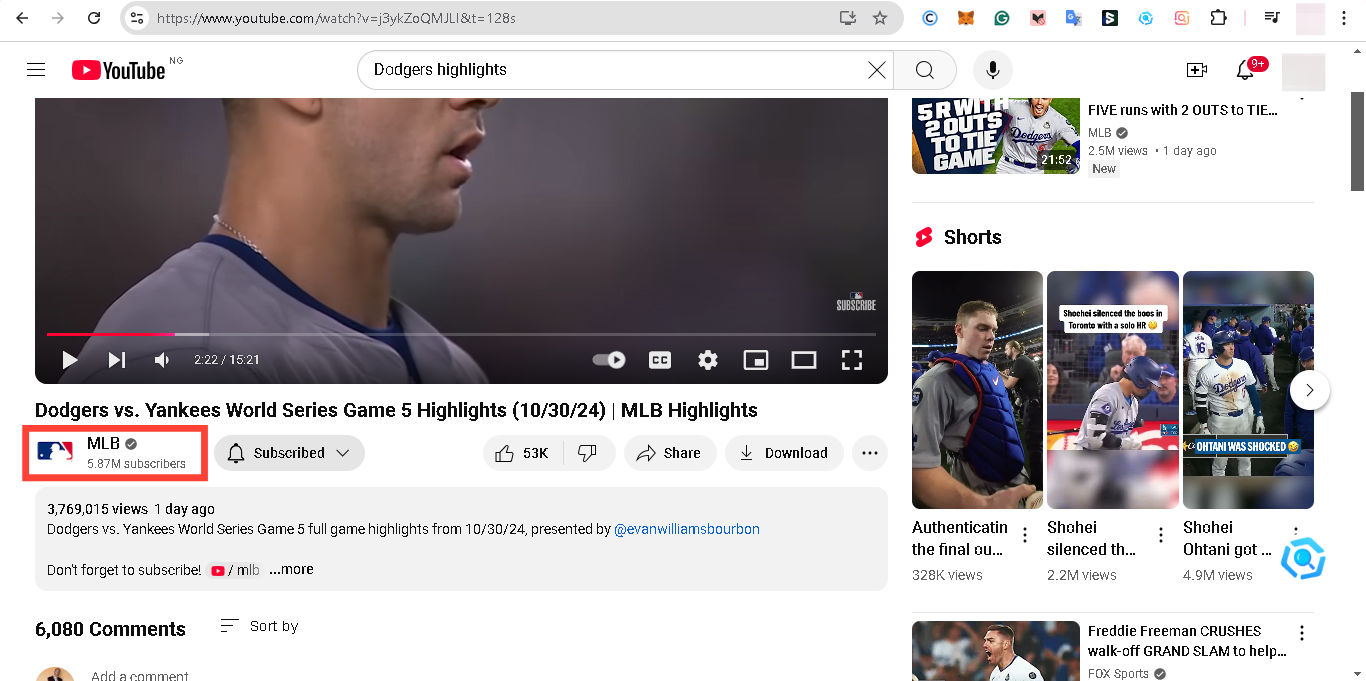The width and height of the screenshot is (1366, 681).
Task: Switch to theater mode
Action: [x=804, y=360]
